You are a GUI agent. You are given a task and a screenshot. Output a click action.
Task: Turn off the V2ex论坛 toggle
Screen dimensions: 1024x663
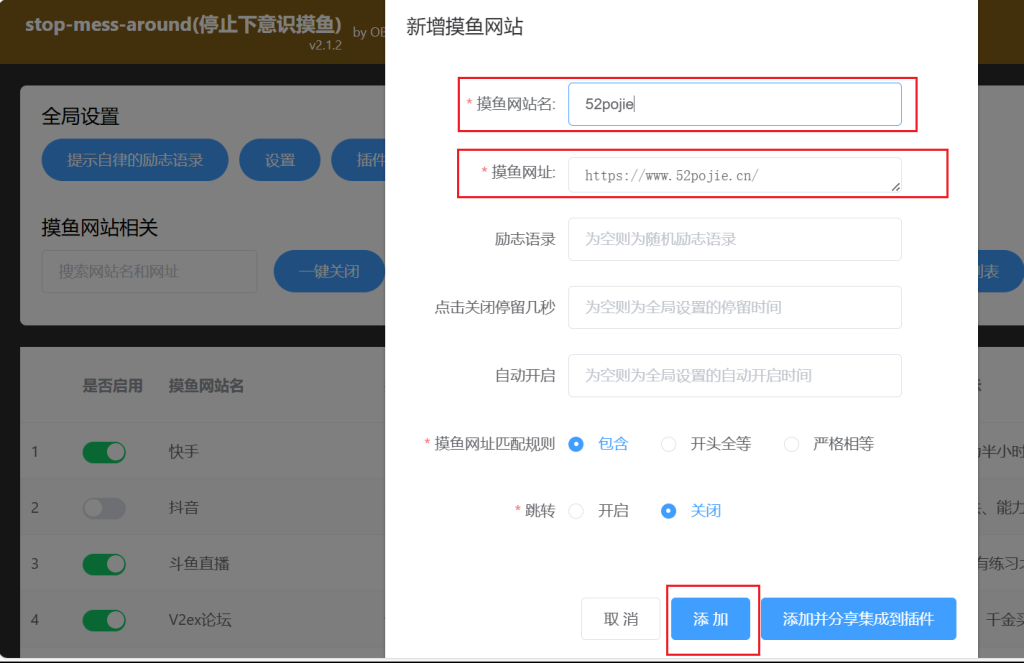click(104, 620)
